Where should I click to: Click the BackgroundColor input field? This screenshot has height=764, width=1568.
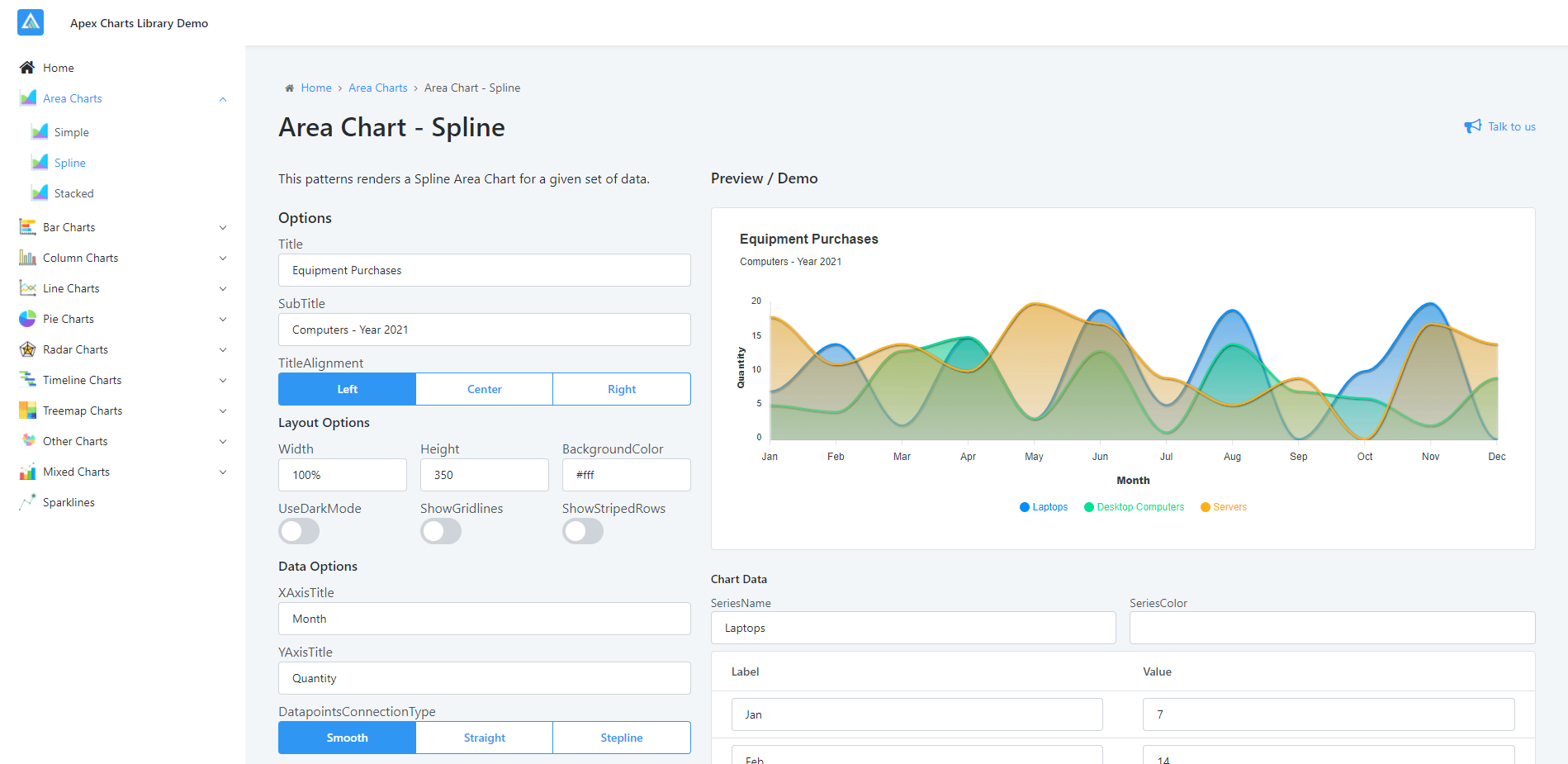point(625,474)
